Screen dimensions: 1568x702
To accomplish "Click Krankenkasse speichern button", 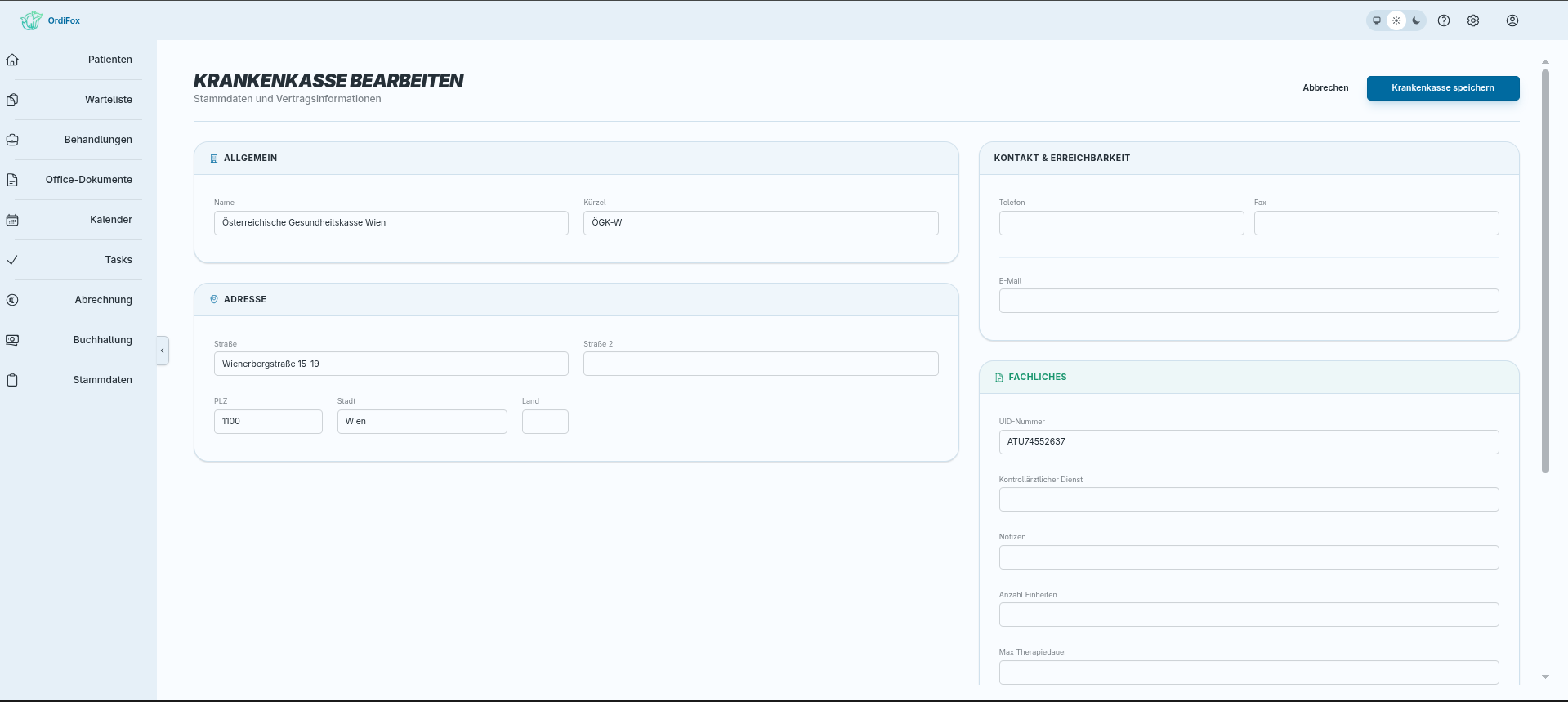I will coord(1443,87).
